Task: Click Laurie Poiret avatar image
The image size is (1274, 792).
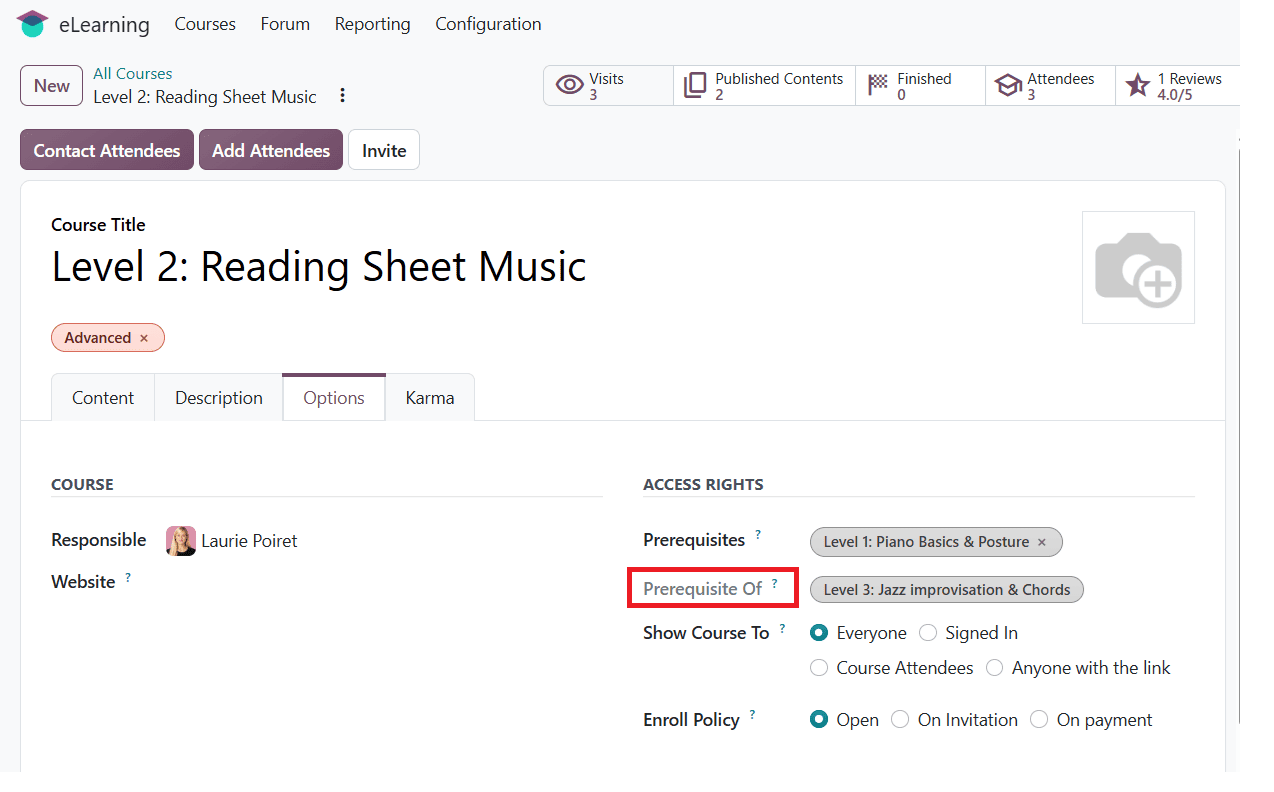Action: 181,541
